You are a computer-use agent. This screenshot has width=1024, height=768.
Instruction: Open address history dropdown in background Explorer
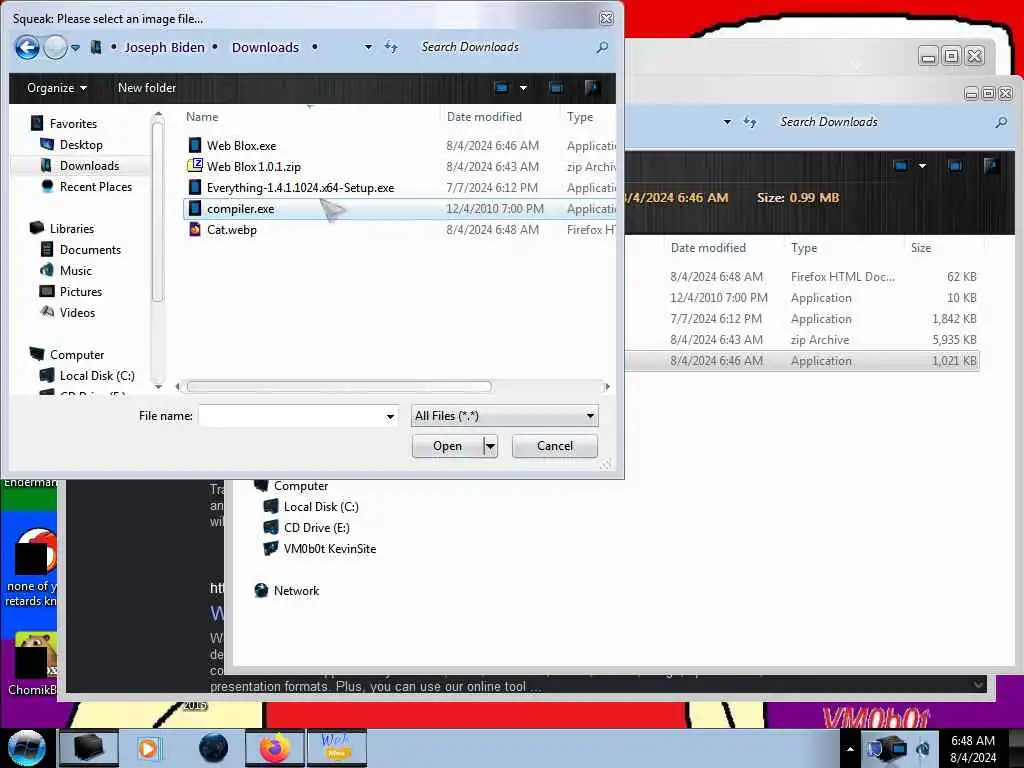tap(727, 122)
